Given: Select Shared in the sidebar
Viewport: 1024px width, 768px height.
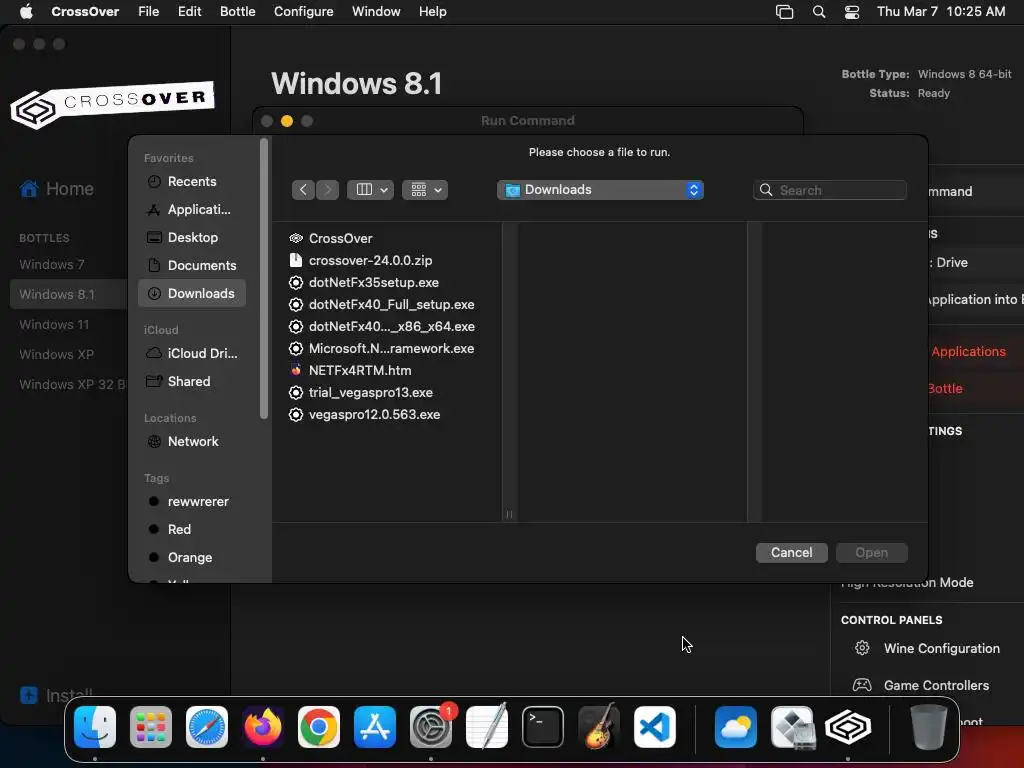Looking at the screenshot, I should (x=192, y=381).
